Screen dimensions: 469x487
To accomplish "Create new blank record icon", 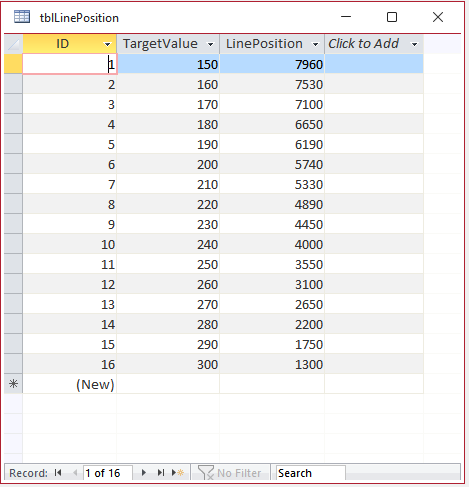I will pos(178,473).
